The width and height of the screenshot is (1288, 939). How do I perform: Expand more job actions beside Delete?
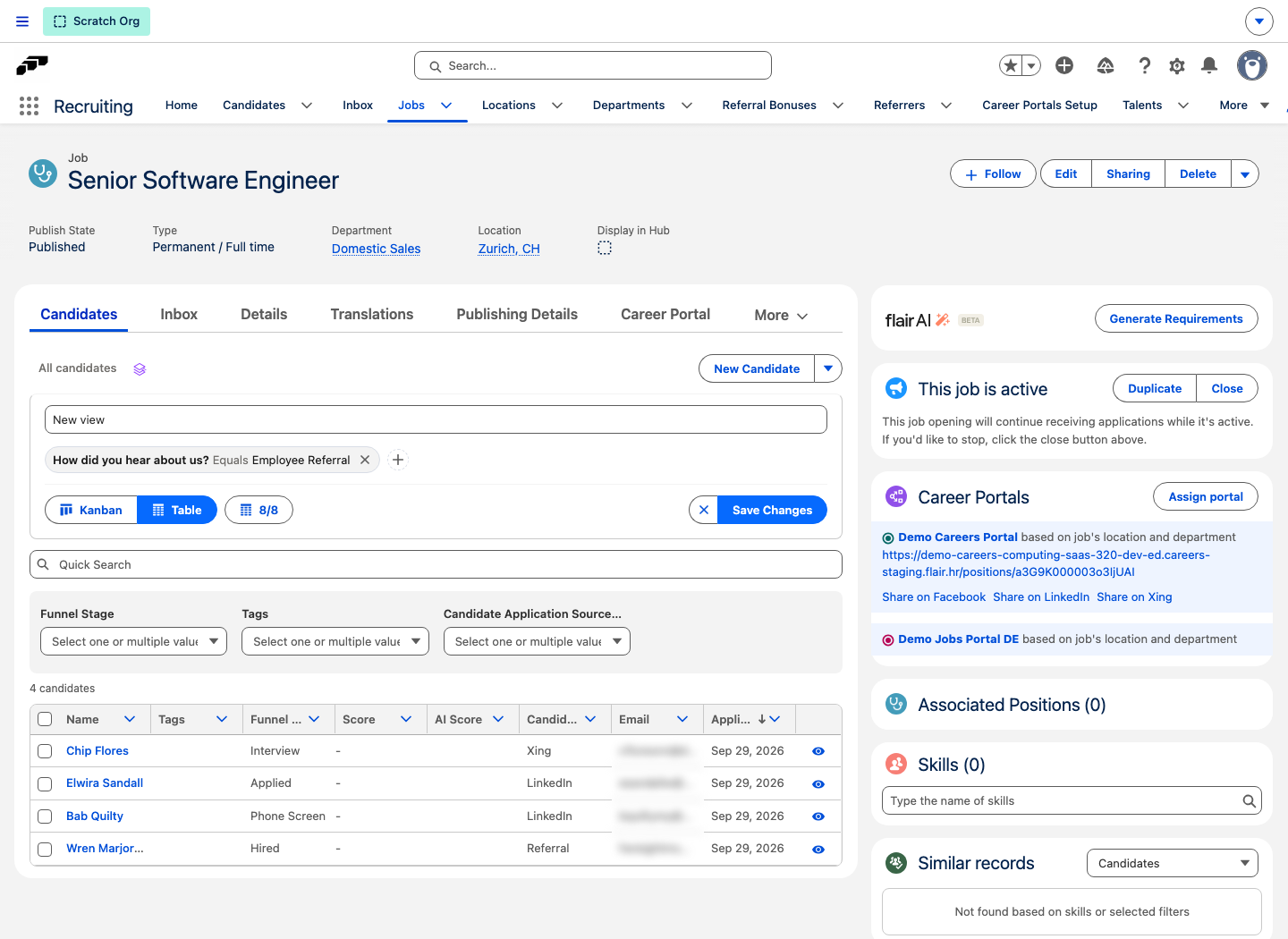pyautogui.click(x=1245, y=174)
